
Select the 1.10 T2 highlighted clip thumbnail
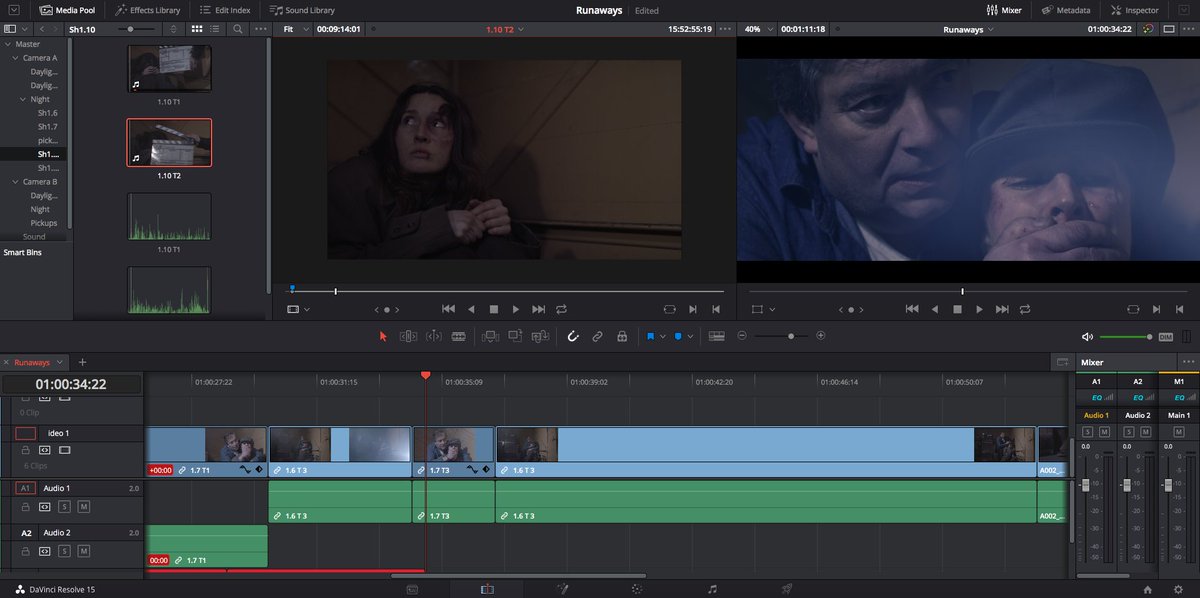pyautogui.click(x=169, y=143)
